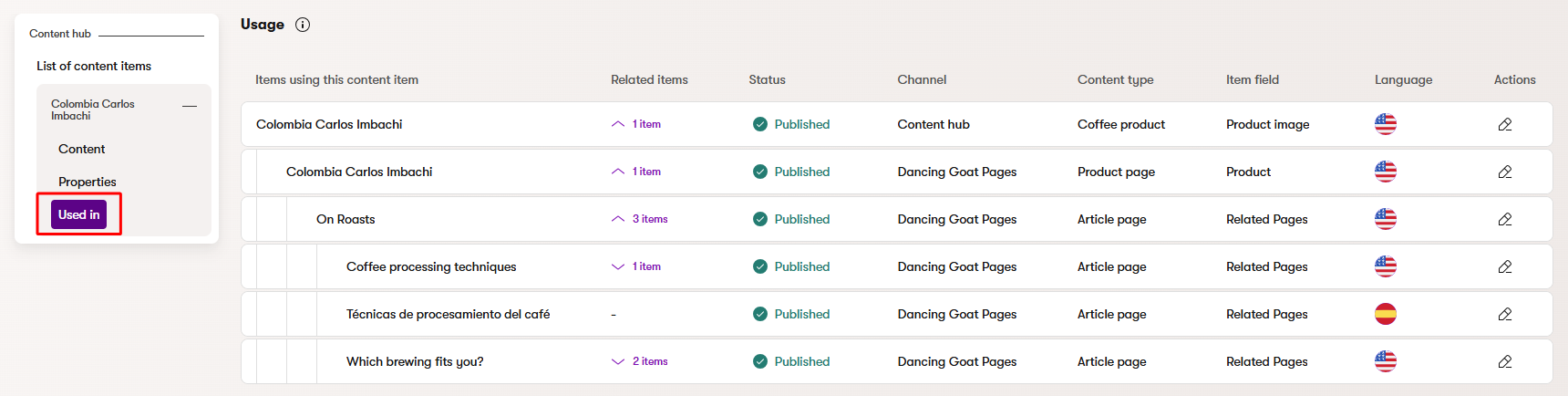Click the Usage info icon
Image resolution: width=1568 pixels, height=396 pixels.
click(303, 25)
